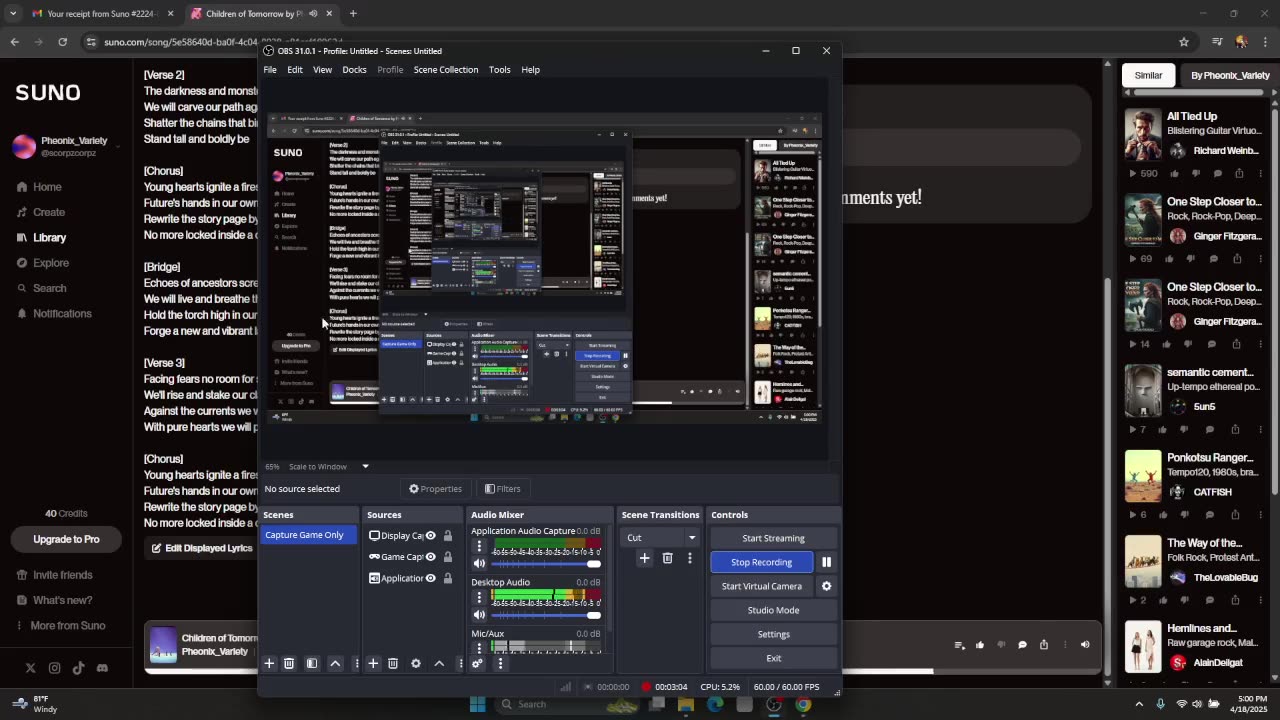Toggle visibility of Application source

click(x=431, y=578)
